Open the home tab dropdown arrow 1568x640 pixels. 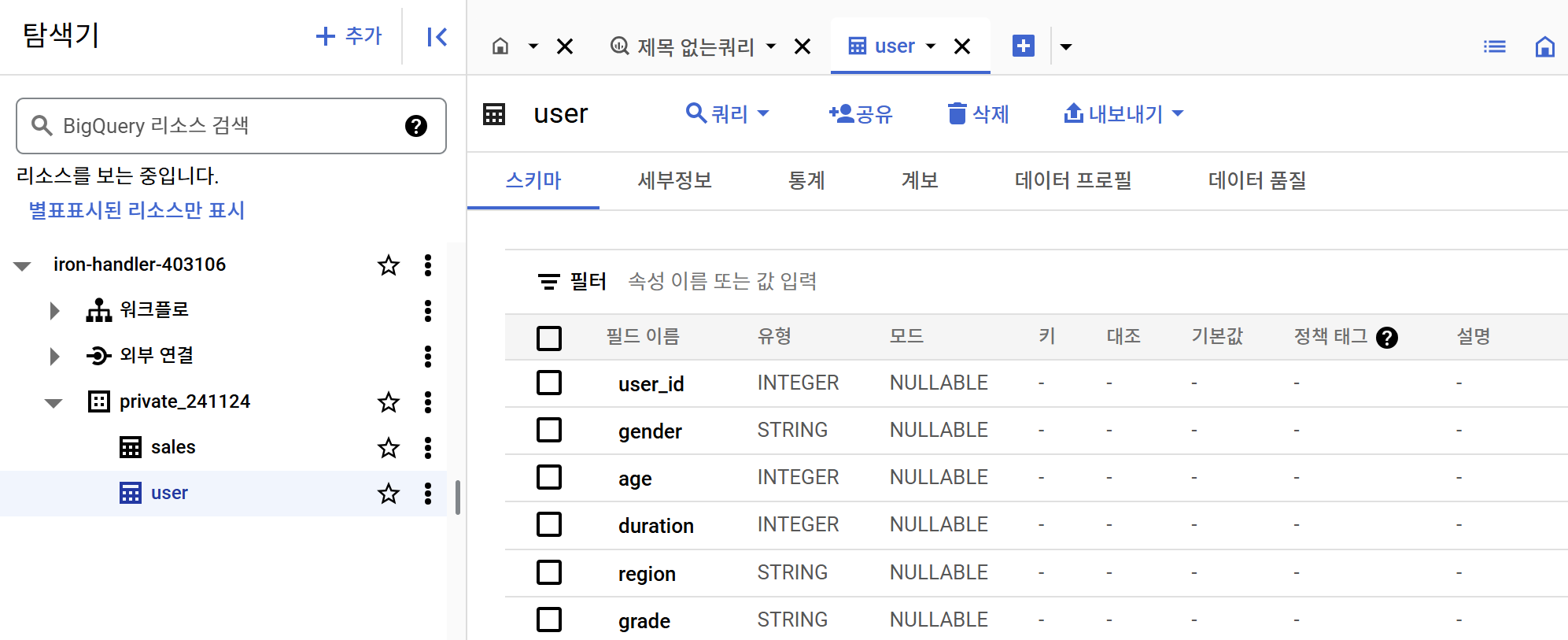533,46
